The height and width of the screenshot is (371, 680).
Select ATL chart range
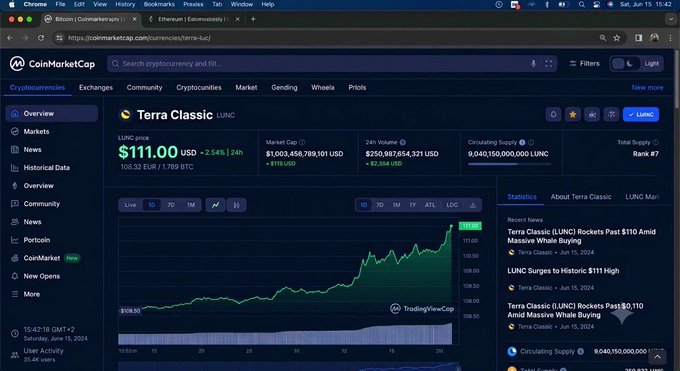tap(430, 205)
